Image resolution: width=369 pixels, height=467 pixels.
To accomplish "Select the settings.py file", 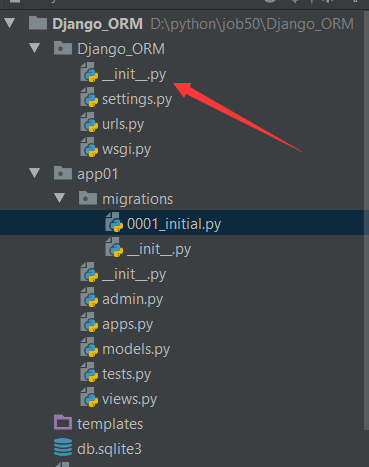I will 137,99.
